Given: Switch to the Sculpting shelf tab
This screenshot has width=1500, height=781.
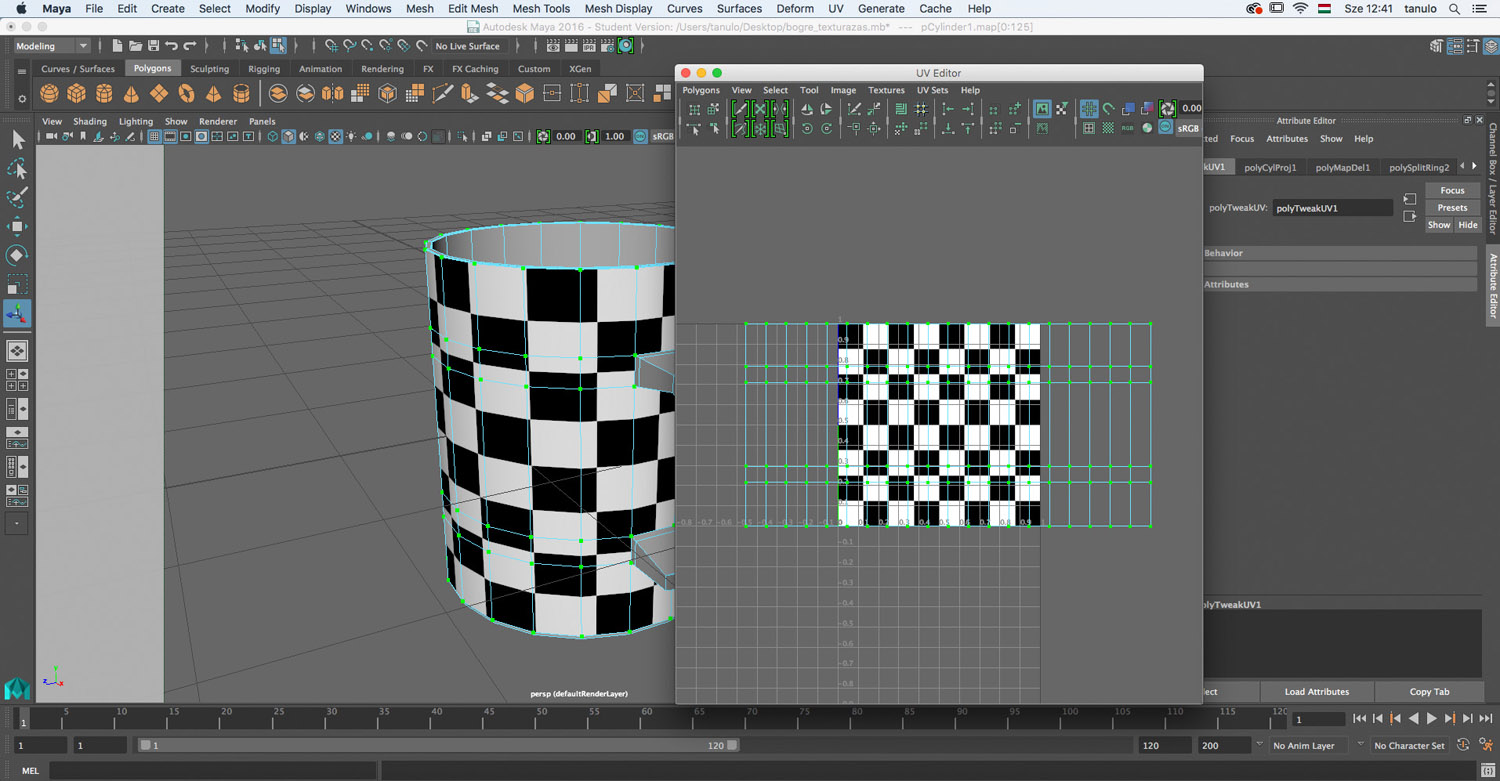Looking at the screenshot, I should click(x=209, y=69).
